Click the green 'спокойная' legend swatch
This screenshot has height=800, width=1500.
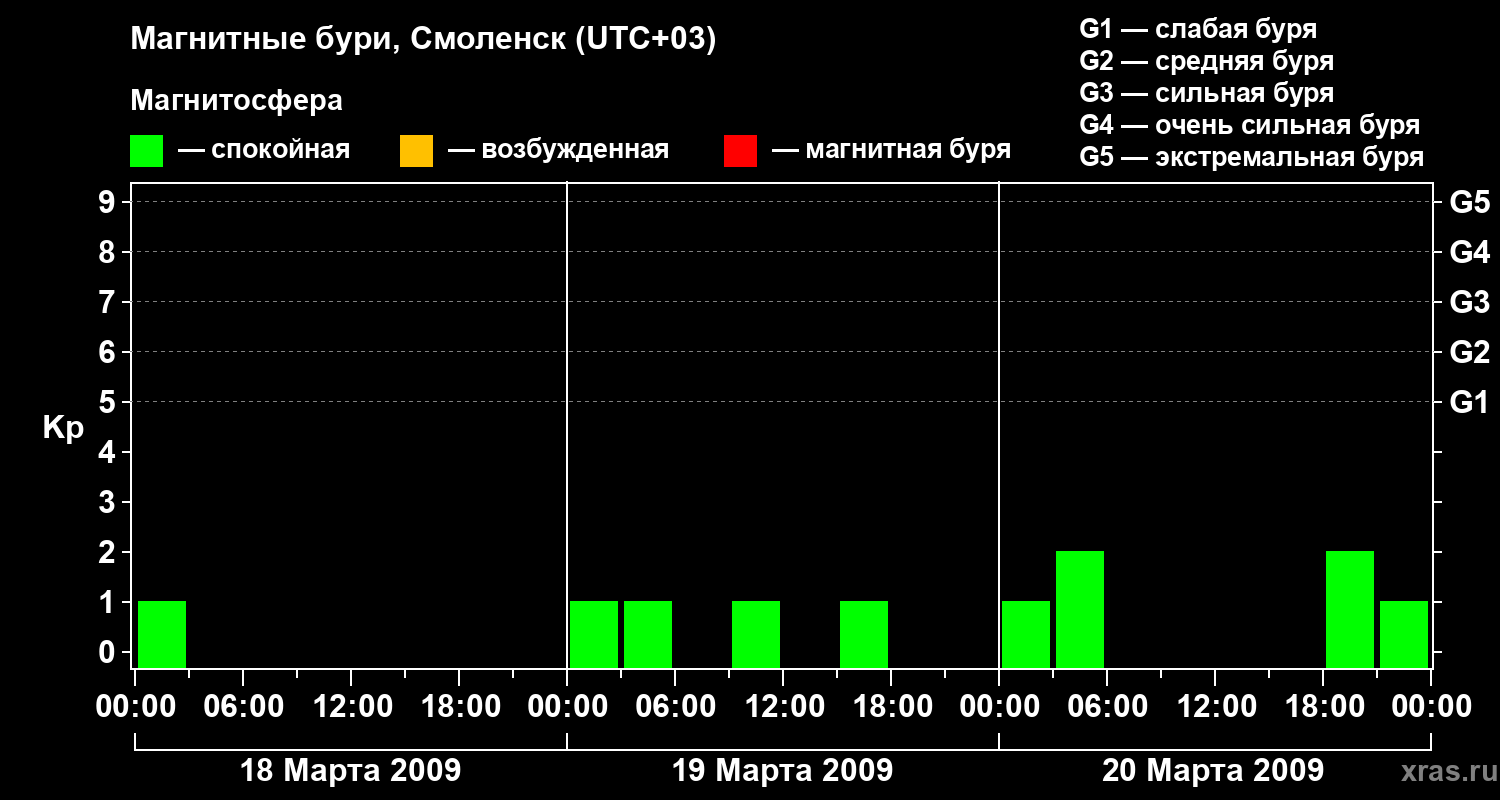[146, 151]
